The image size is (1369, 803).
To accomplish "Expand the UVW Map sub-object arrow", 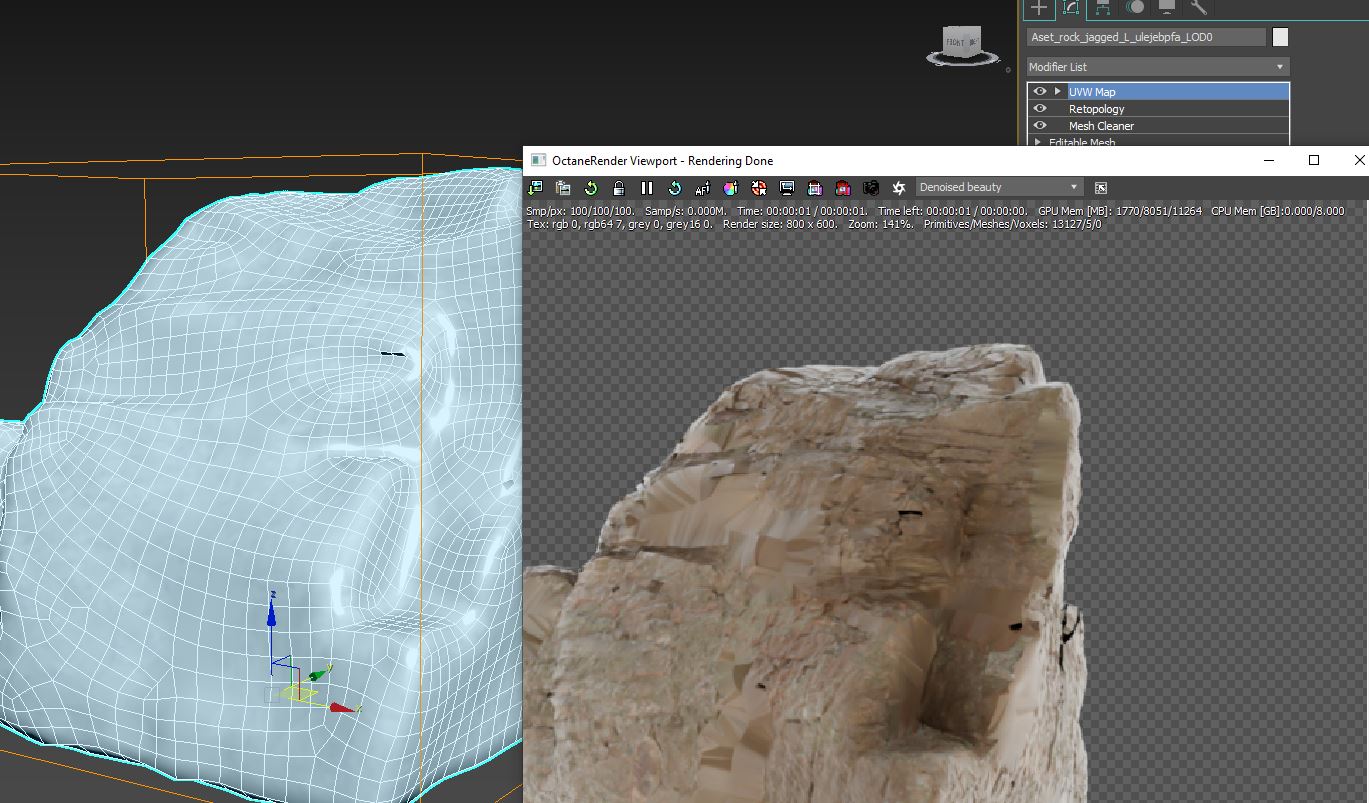I will click(1057, 92).
